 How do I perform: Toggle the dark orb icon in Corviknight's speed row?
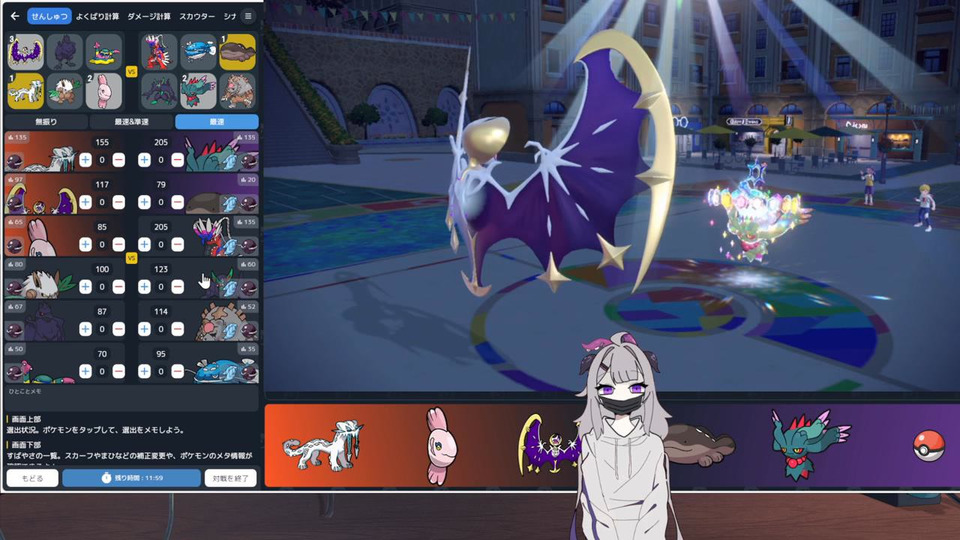tap(14, 331)
